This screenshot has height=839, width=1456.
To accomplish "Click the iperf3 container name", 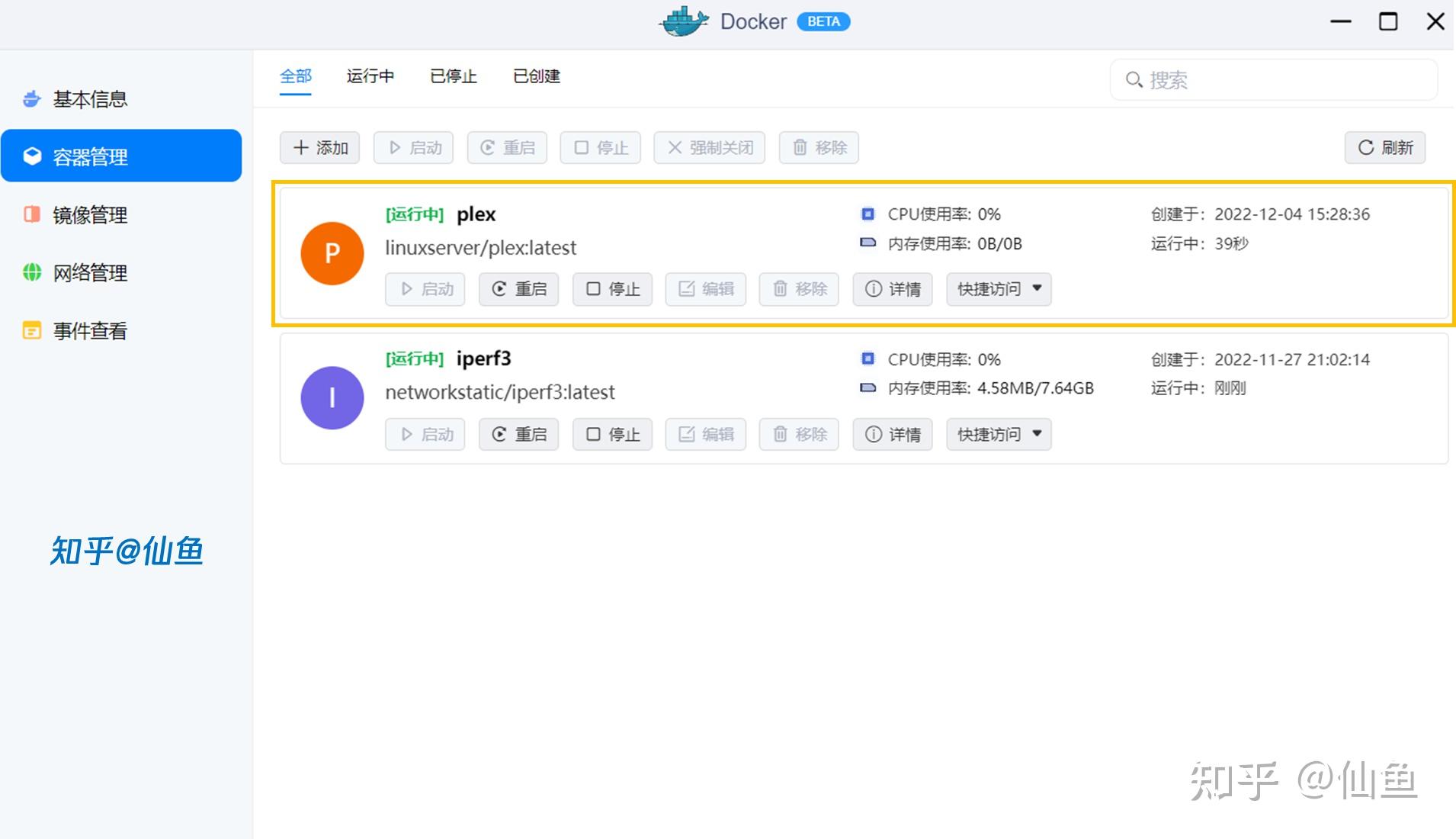I will 484,358.
